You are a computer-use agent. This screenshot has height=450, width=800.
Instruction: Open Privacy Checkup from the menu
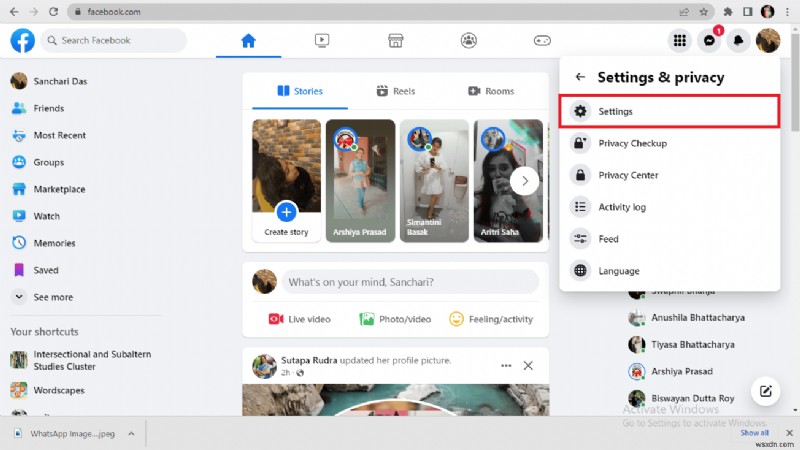click(669, 143)
